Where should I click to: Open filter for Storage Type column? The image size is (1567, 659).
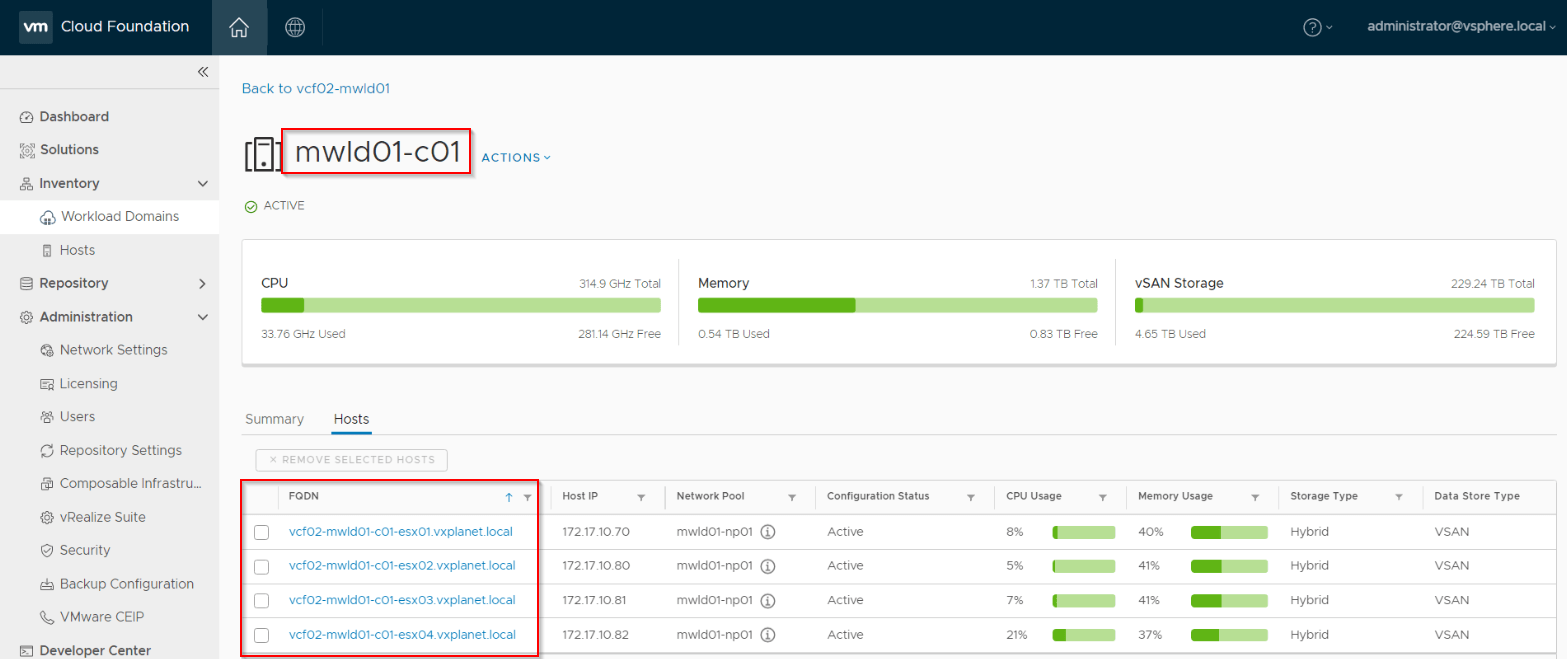pos(1399,497)
